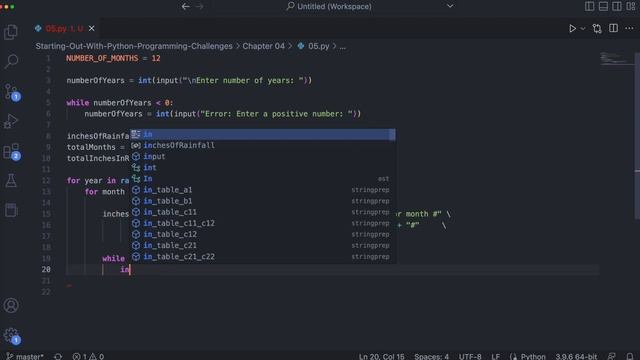Open editor More Actions ellipsis
This screenshot has width=640, height=360.
(x=629, y=28)
